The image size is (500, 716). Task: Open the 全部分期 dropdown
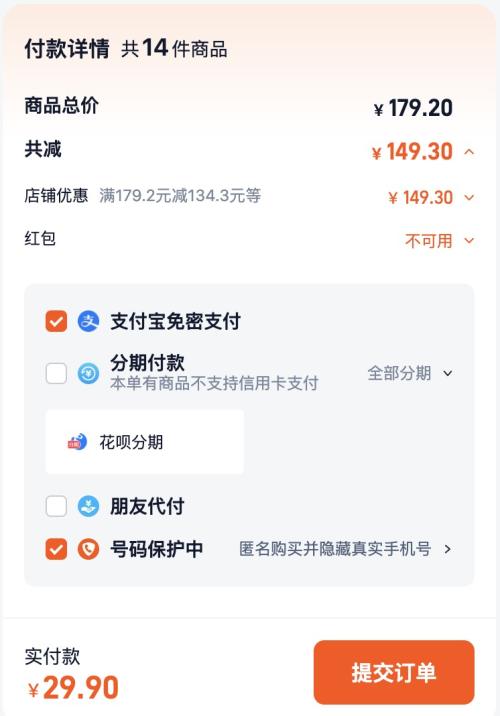410,373
